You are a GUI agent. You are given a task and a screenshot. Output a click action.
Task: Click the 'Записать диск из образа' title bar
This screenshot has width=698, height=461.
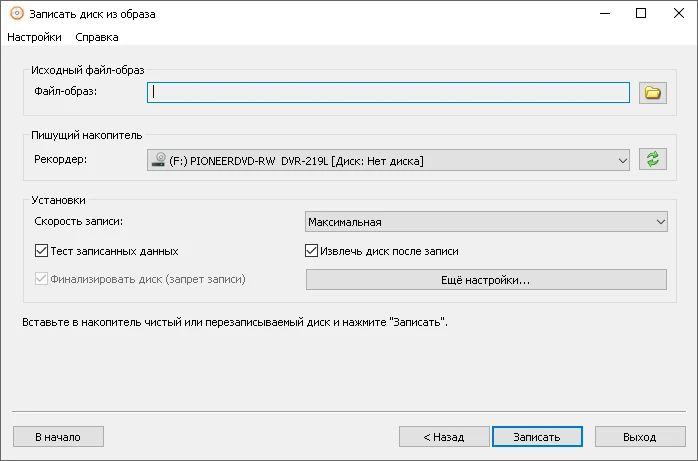click(300, 14)
